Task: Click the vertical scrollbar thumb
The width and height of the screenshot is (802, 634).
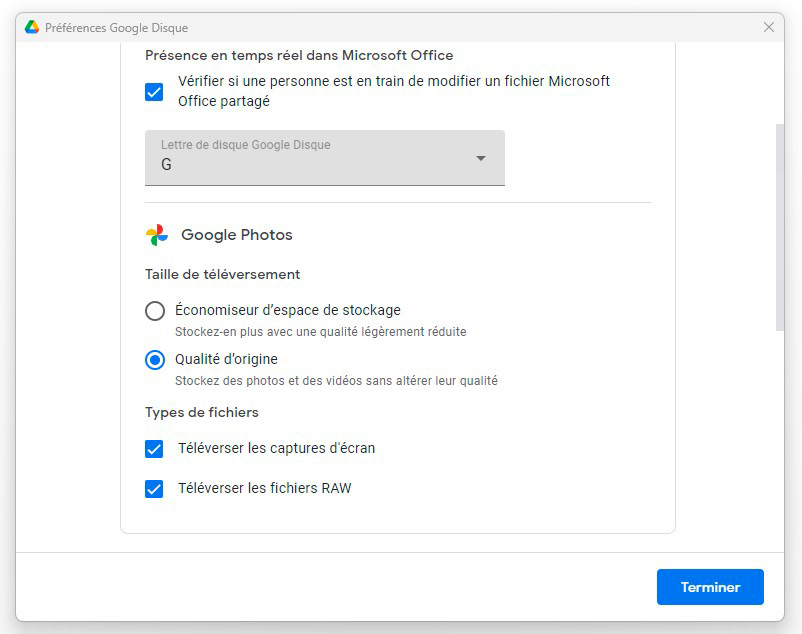Action: [x=779, y=225]
